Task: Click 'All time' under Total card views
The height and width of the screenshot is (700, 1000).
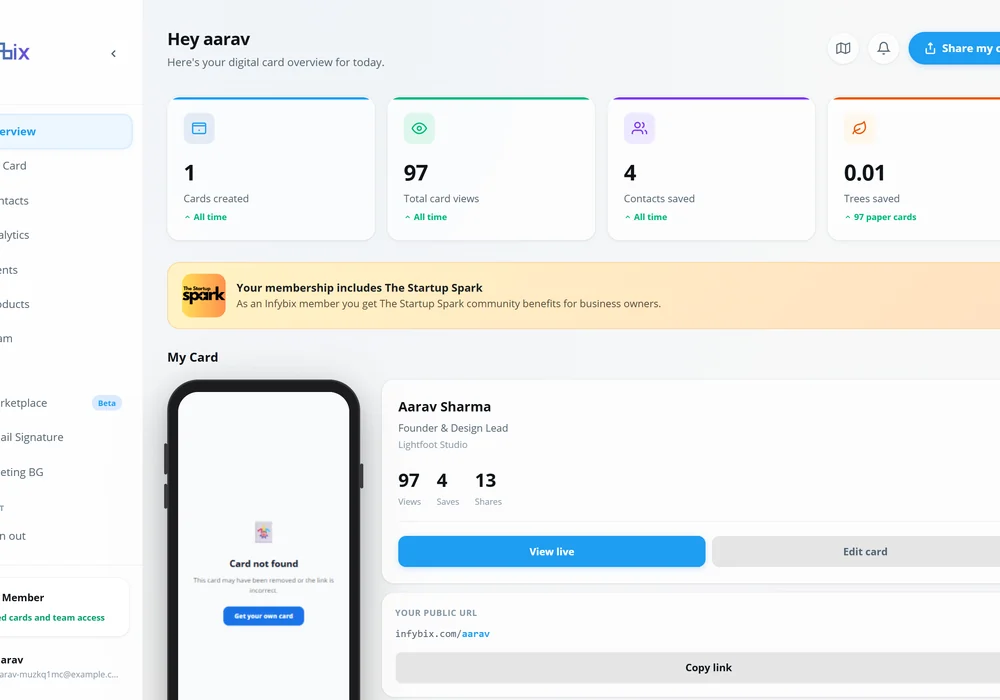Action: point(430,217)
